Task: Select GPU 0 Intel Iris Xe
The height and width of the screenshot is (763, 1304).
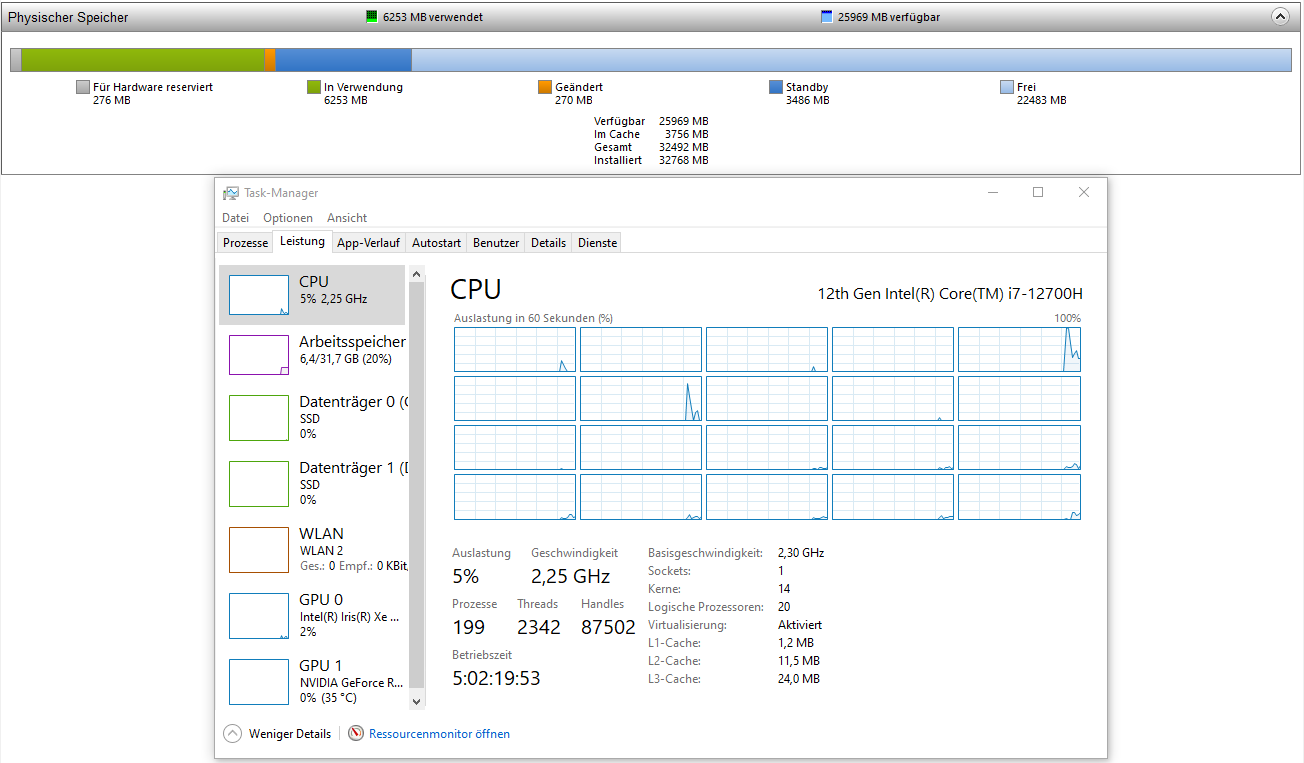Action: click(x=312, y=615)
